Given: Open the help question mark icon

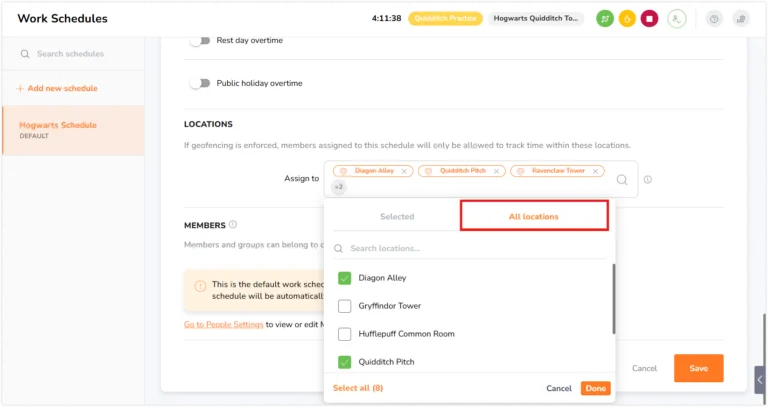Looking at the screenshot, I should point(714,19).
